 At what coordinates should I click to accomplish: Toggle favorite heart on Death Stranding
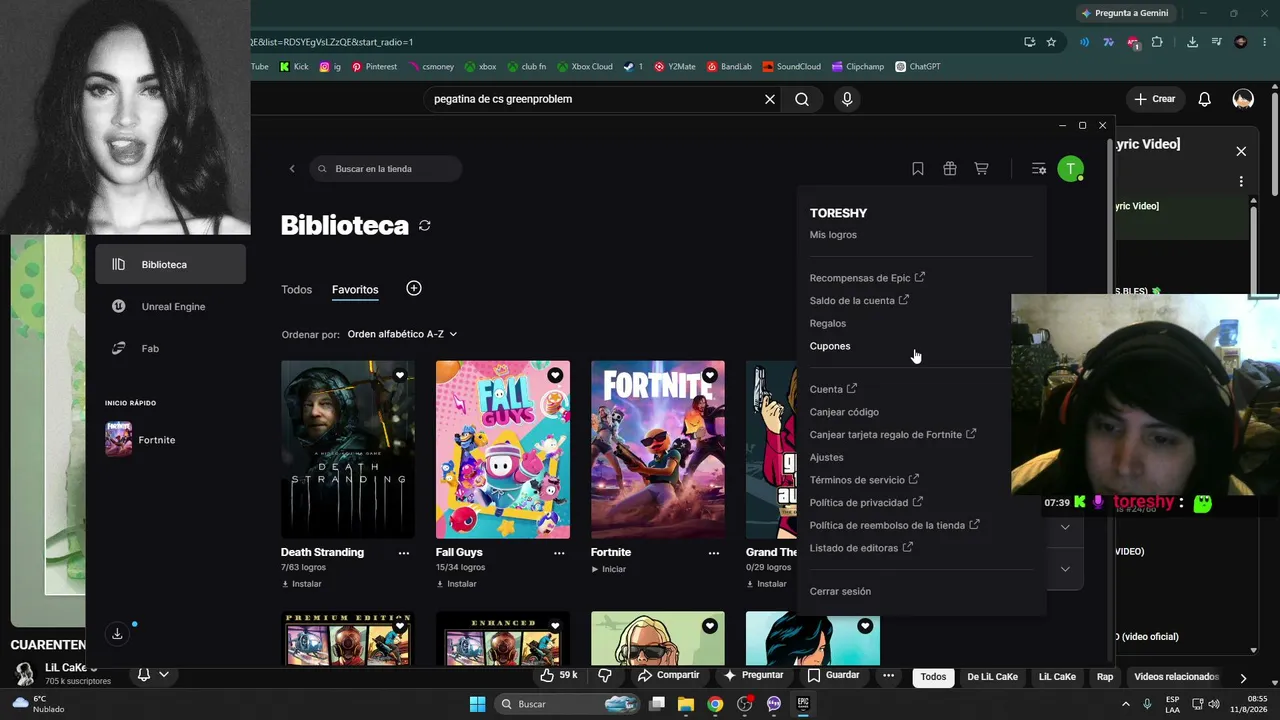pos(400,376)
